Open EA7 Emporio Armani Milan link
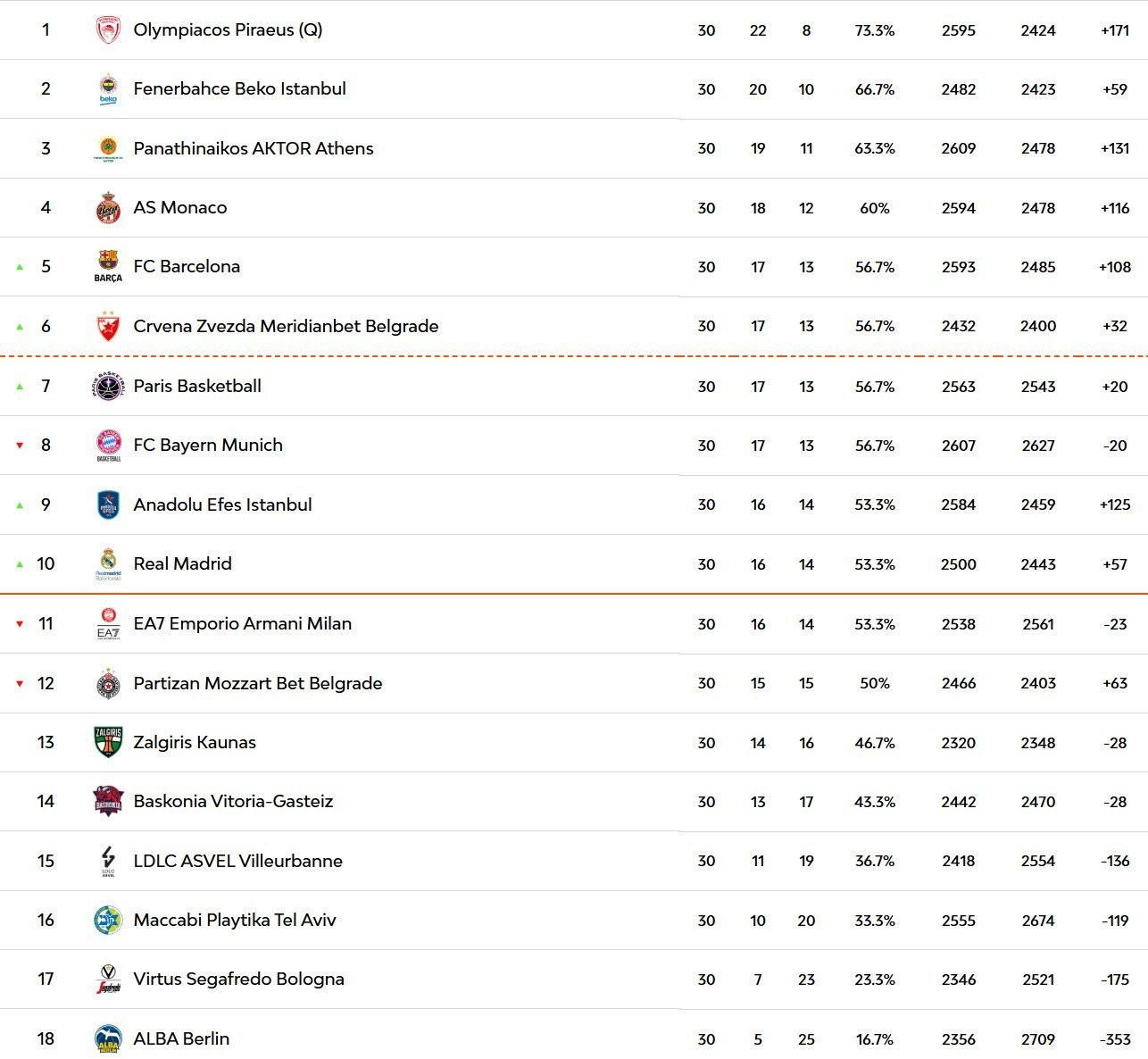Viewport: 1148px width, 1059px height. coord(242,623)
